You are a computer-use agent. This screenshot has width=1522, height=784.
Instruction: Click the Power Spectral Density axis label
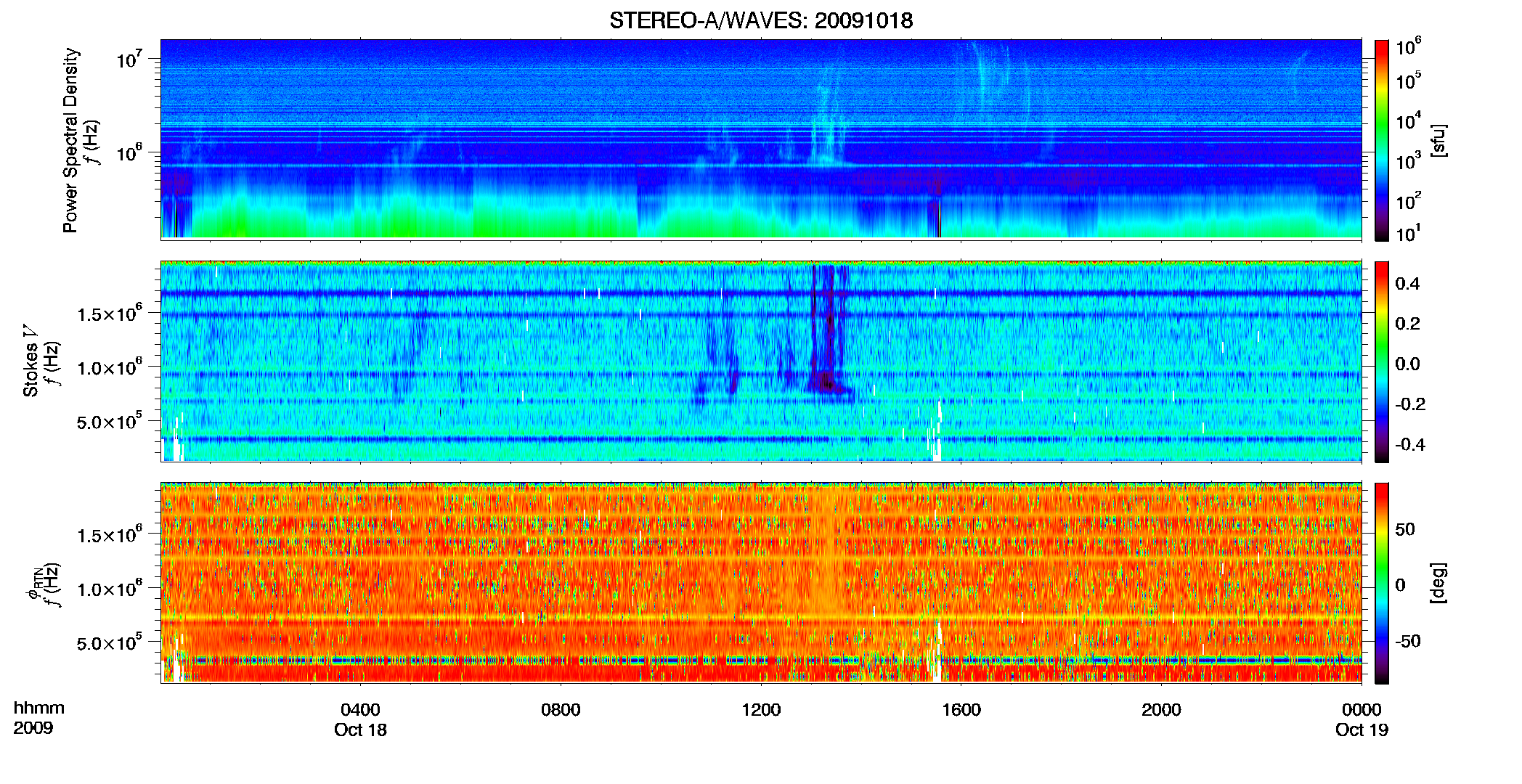tap(70, 140)
